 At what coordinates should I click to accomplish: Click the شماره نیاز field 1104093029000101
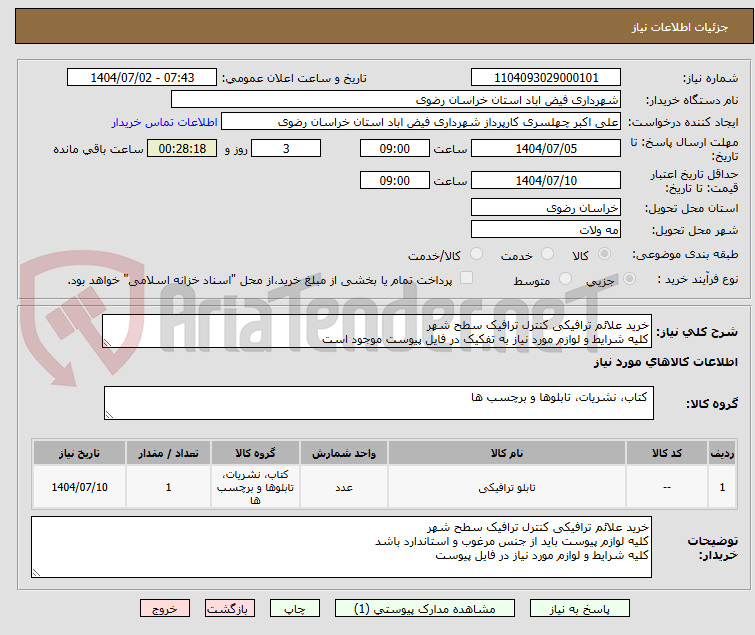point(546,78)
